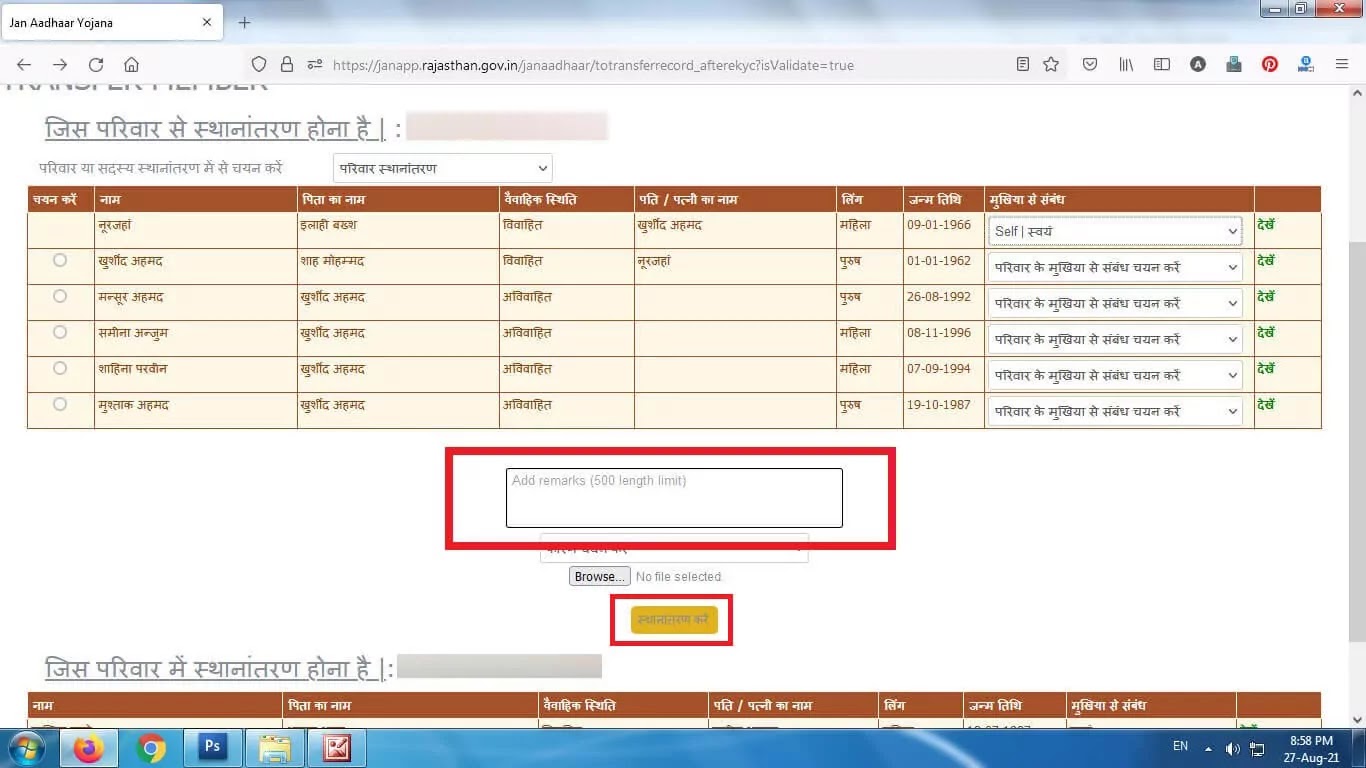1366x768 pixels.
Task: Go forward to the next page
Action: coord(60,65)
